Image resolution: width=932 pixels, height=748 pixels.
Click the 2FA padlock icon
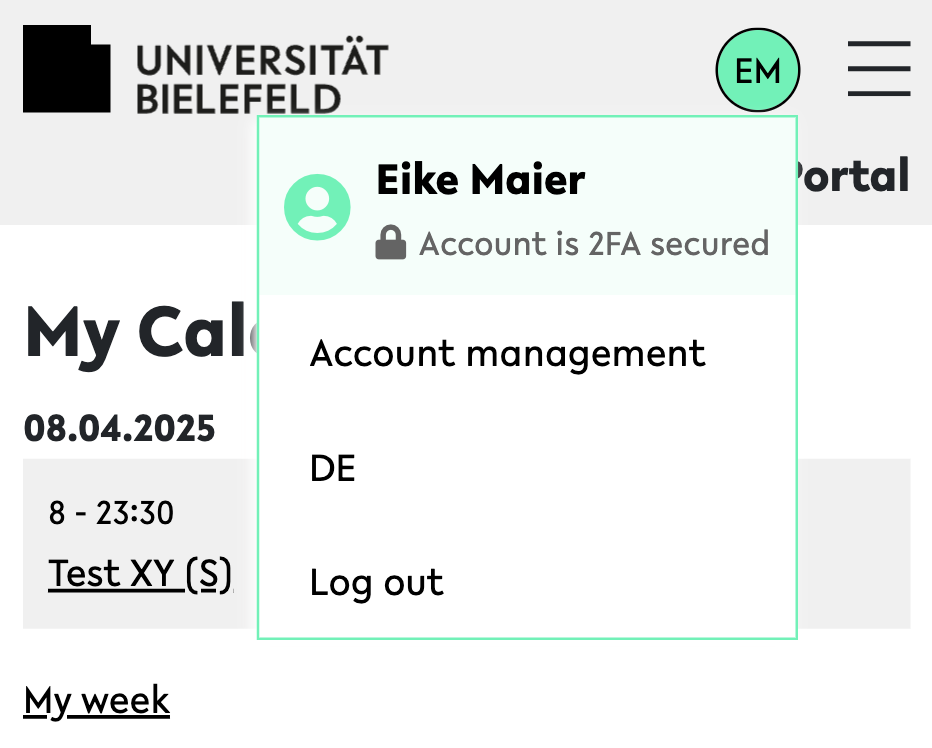pos(390,243)
